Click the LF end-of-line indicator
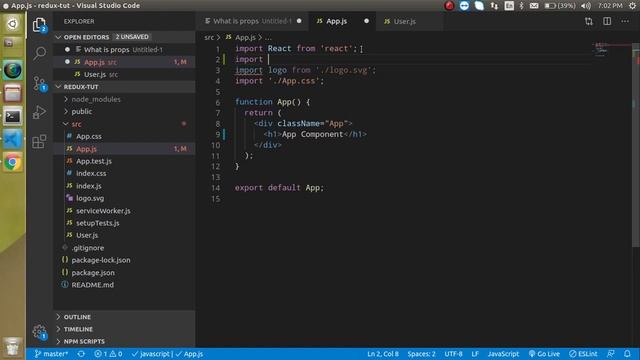Image resolution: width=640 pixels, height=360 pixels. coord(475,354)
